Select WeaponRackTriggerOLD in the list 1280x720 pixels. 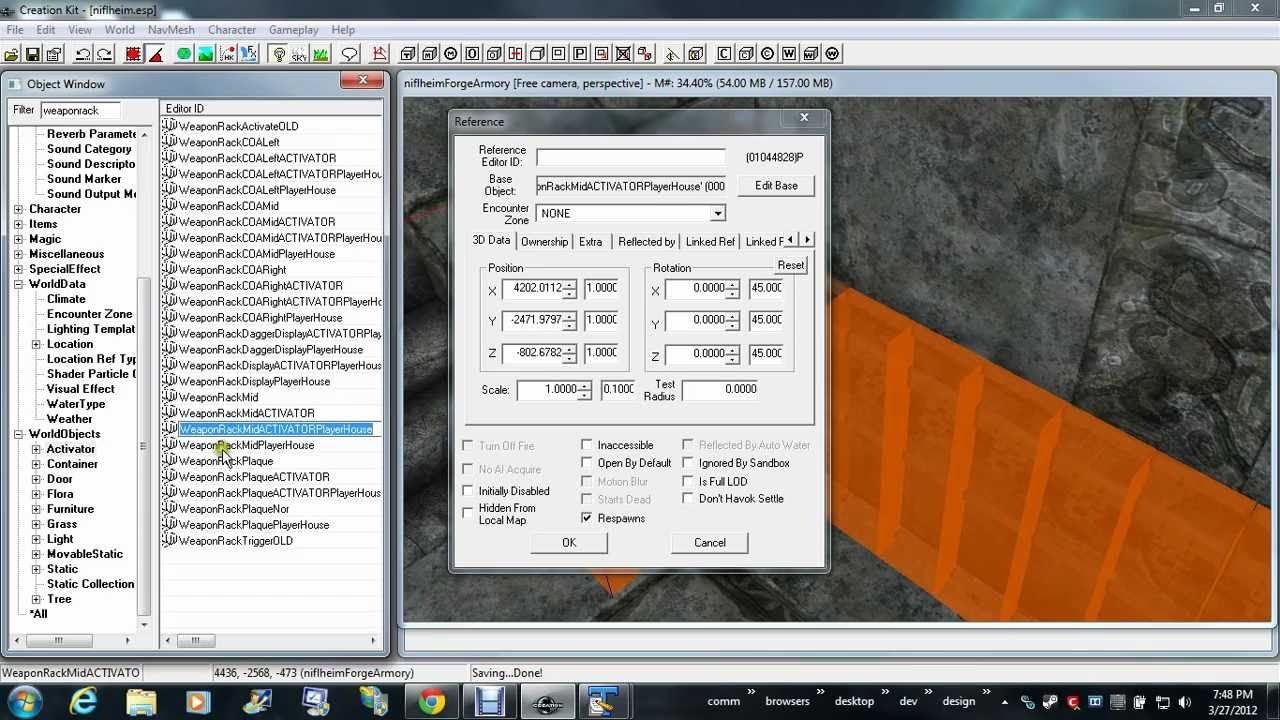(236, 541)
